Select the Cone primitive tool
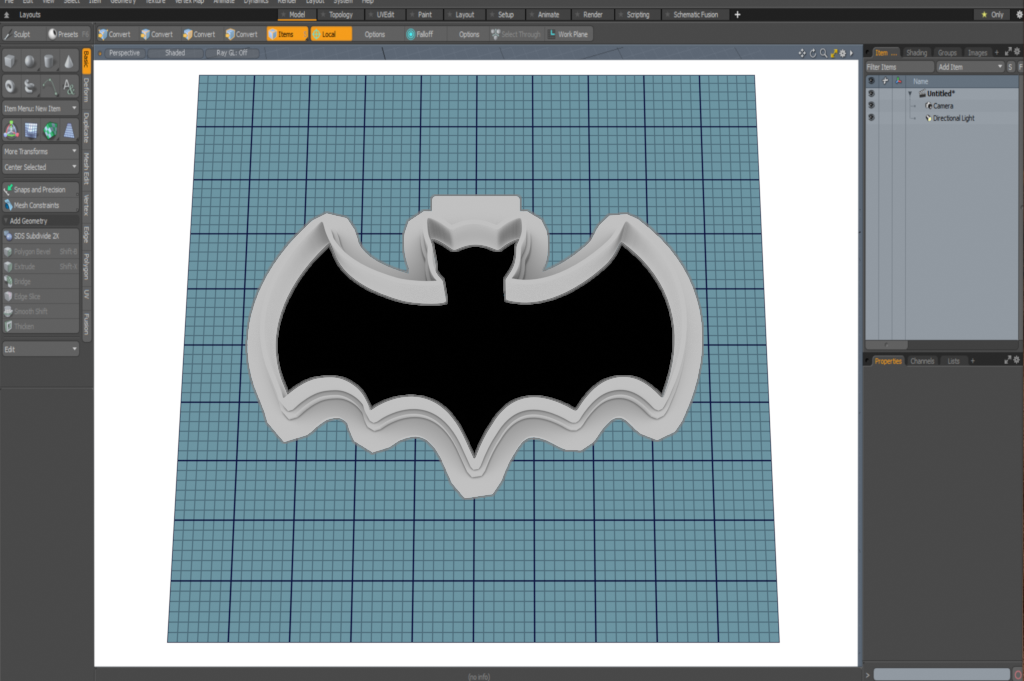 pos(68,61)
